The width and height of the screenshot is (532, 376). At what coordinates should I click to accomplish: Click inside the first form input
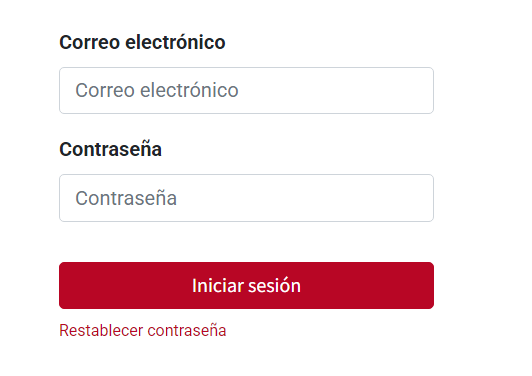click(x=246, y=90)
